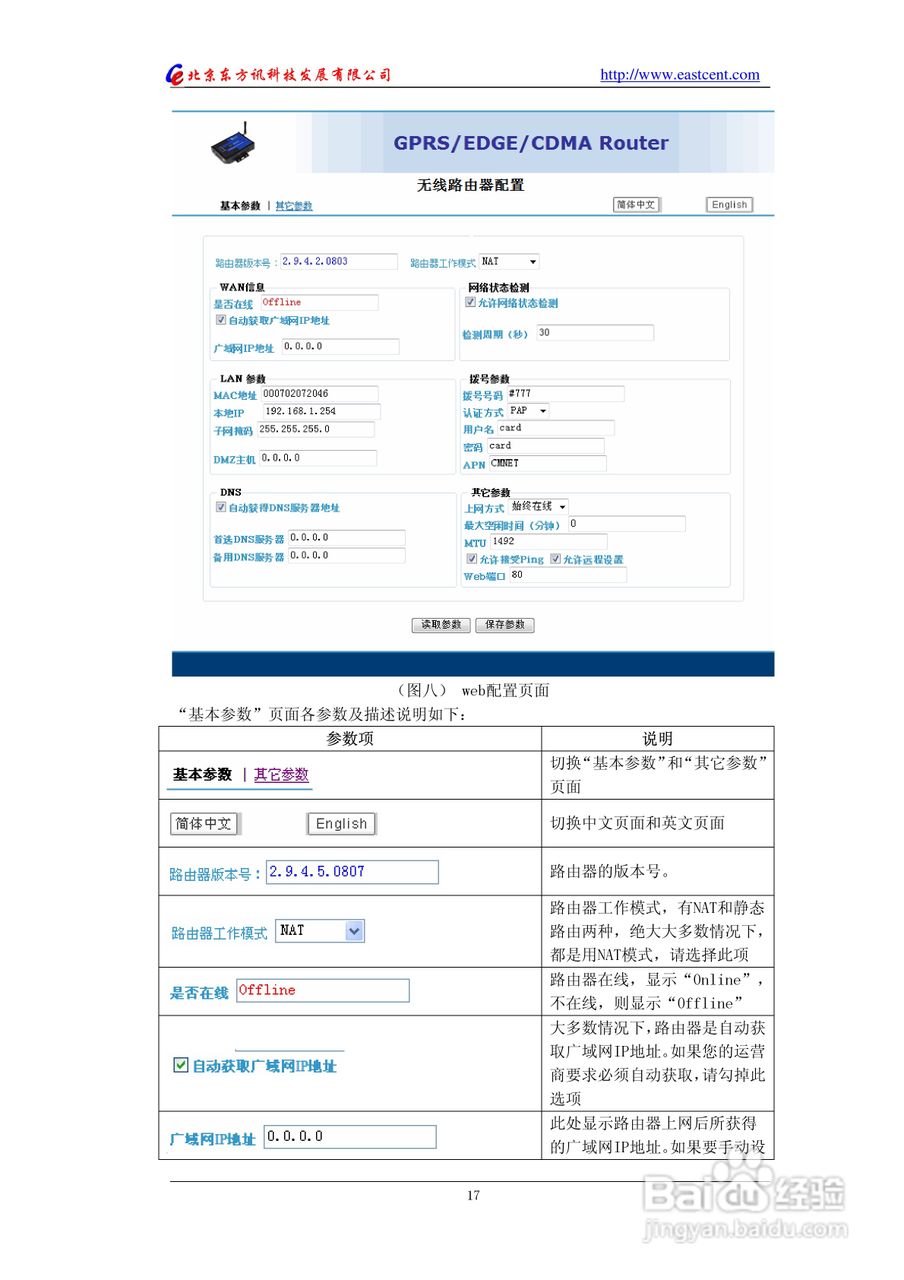Screen dimensions: 904x1280
Task: Select 简体中文 language option
Action: click(637, 204)
